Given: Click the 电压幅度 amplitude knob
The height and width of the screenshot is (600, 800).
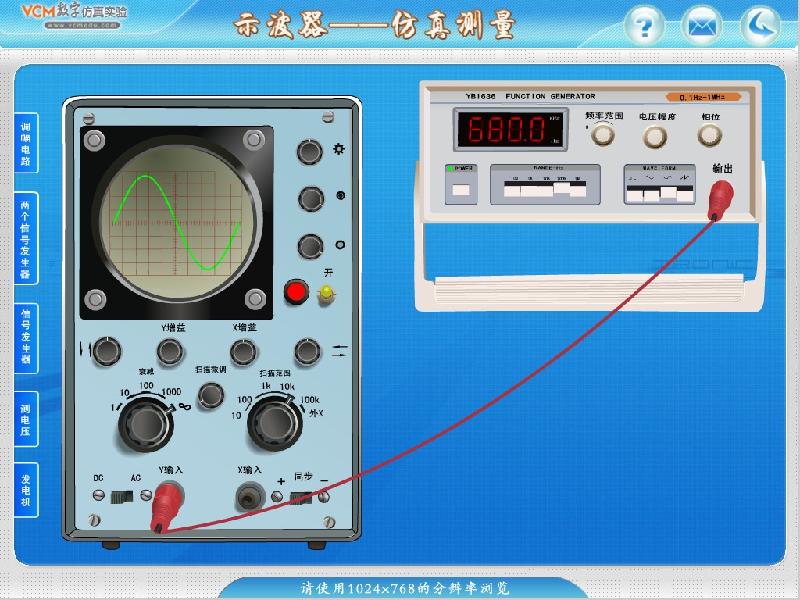Looking at the screenshot, I should tap(656, 137).
